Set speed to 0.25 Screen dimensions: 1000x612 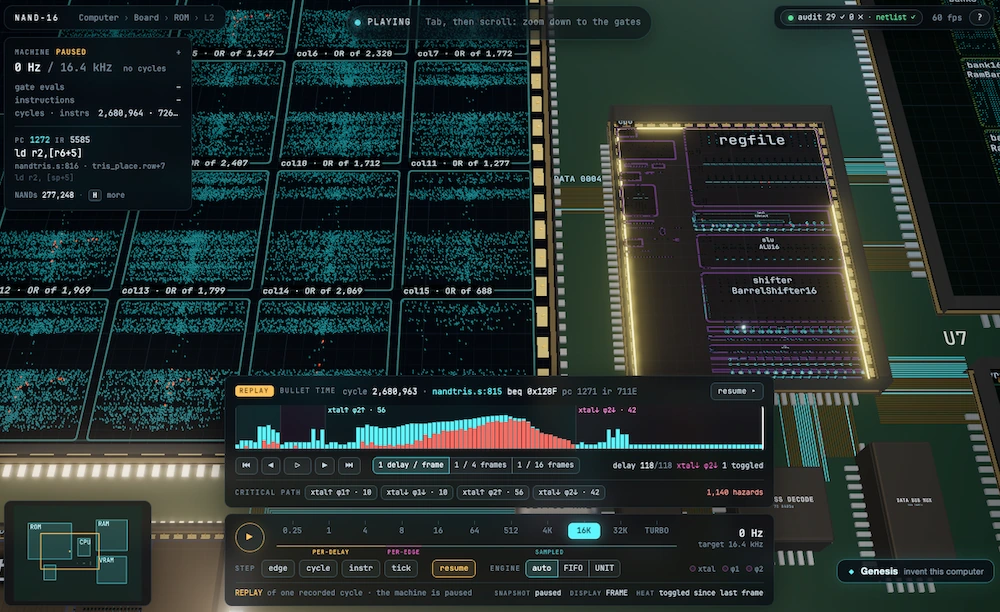click(292, 530)
